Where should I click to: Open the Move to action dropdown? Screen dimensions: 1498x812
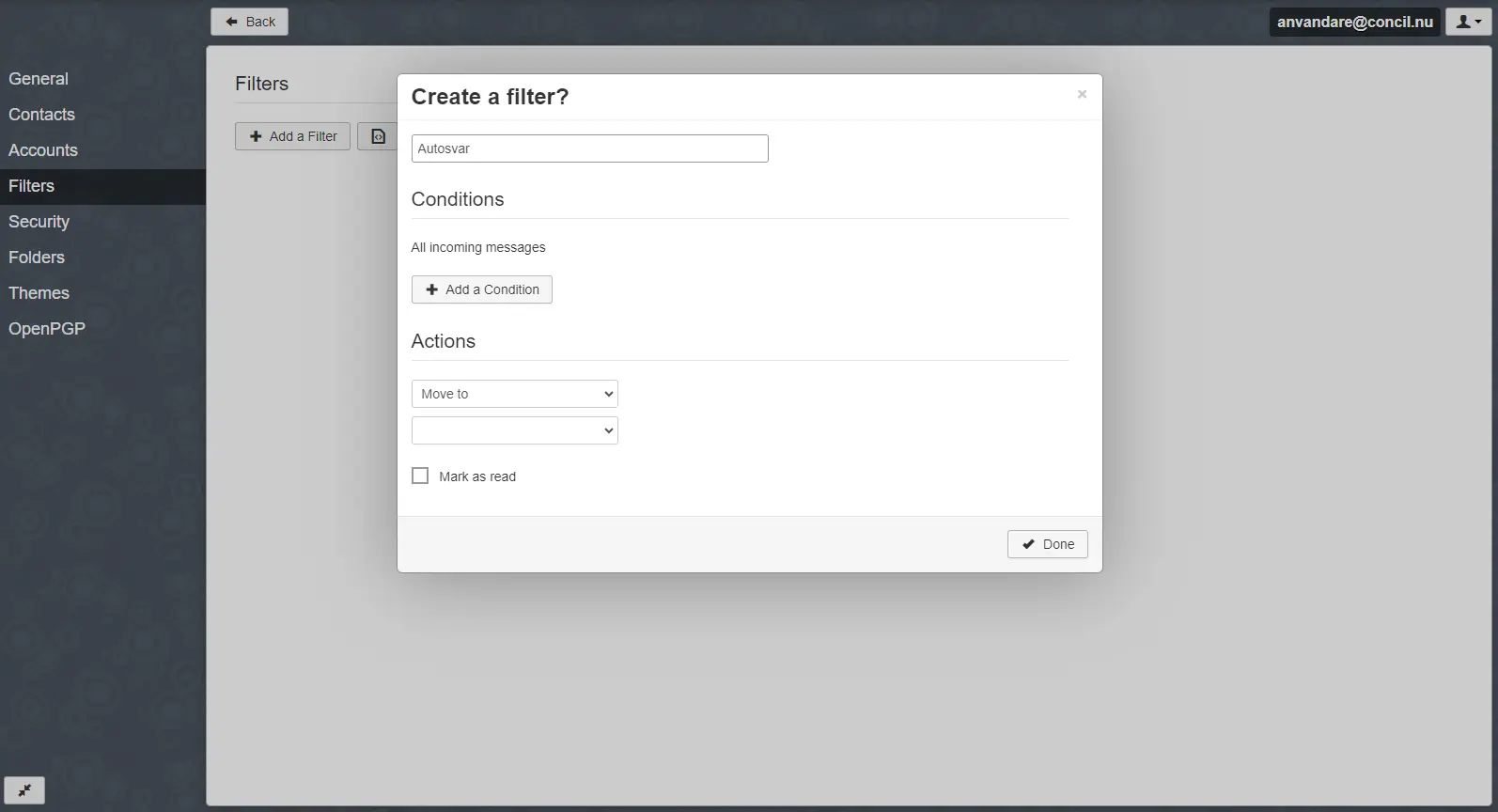[x=514, y=394]
